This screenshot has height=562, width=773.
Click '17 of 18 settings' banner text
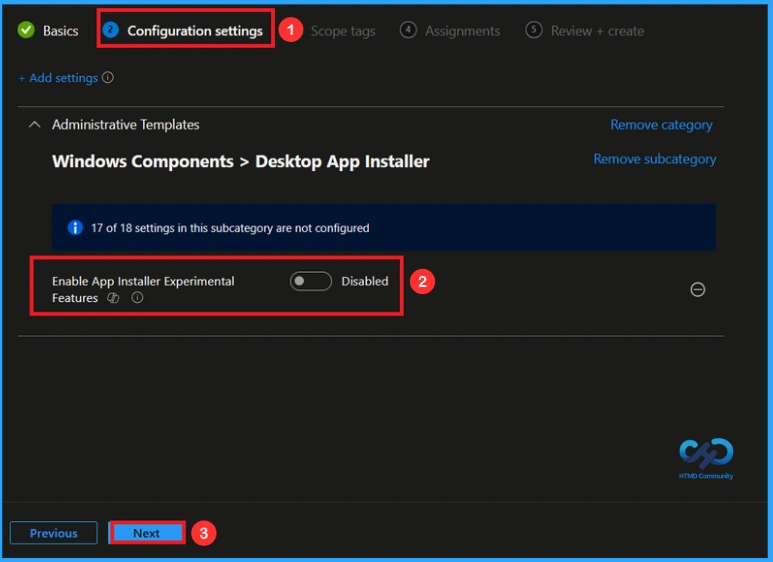[230, 228]
